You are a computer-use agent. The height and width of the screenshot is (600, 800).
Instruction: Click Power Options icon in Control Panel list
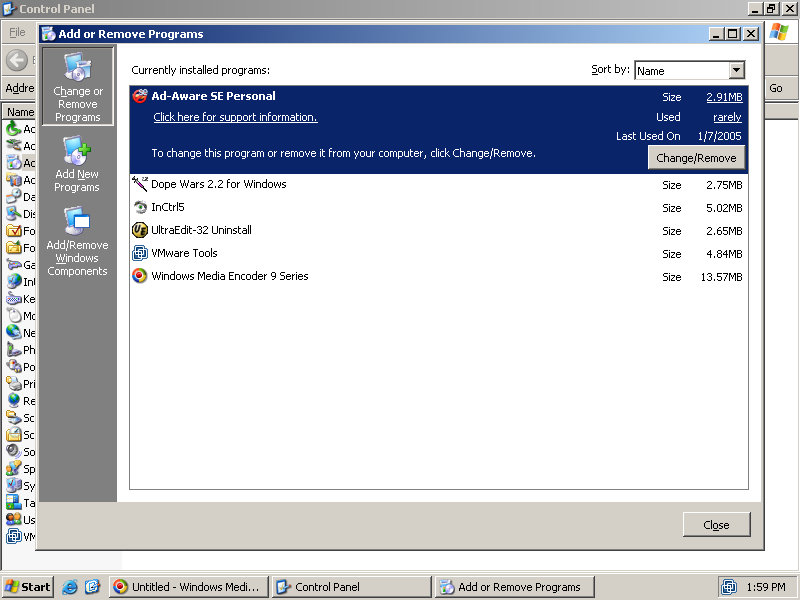(14, 367)
